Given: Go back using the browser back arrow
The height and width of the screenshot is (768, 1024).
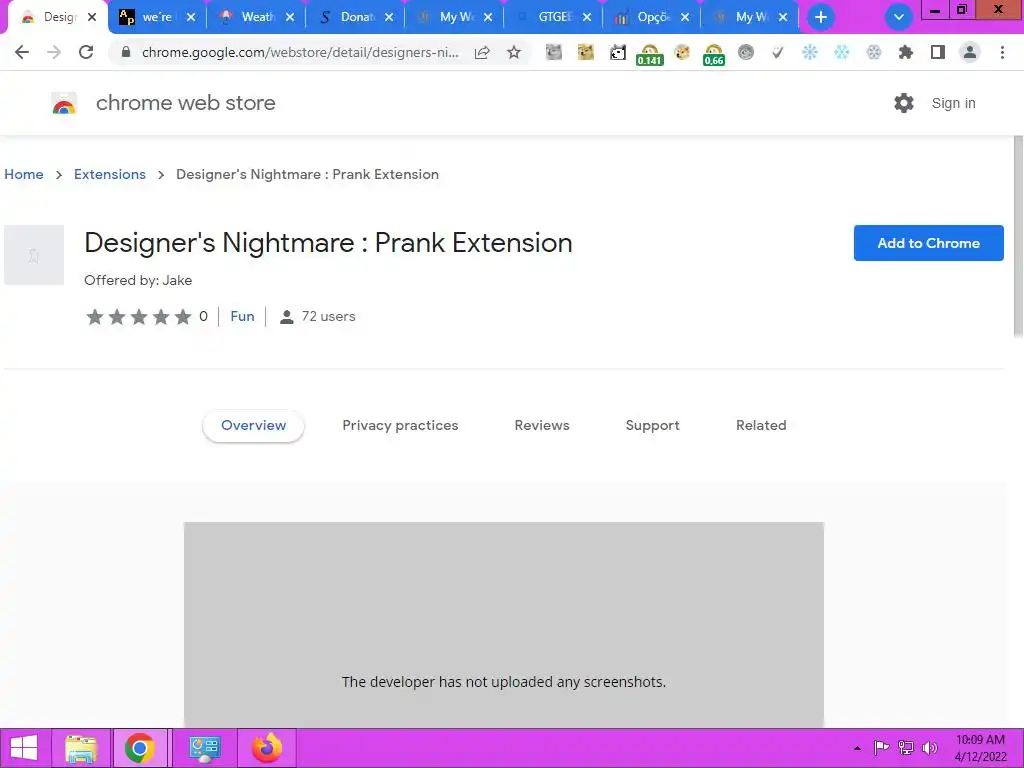Looking at the screenshot, I should [22, 52].
